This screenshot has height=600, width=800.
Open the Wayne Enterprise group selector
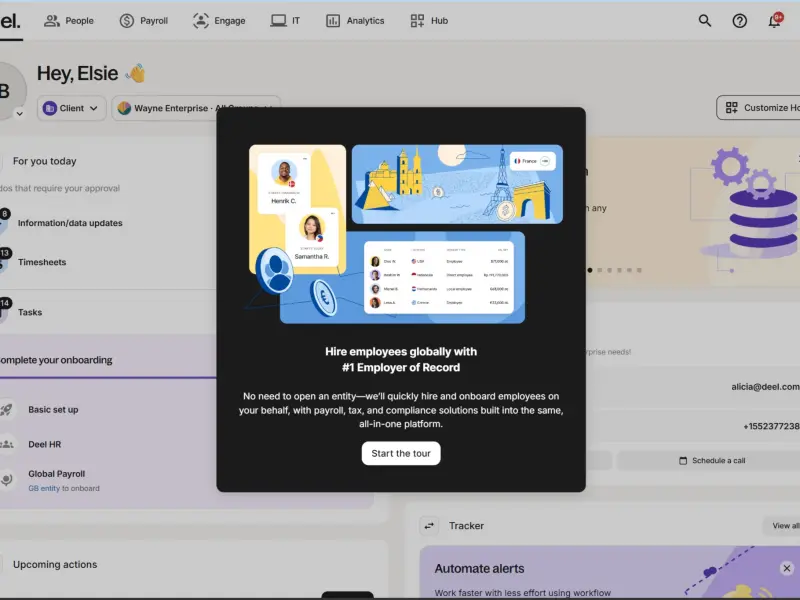coord(196,108)
